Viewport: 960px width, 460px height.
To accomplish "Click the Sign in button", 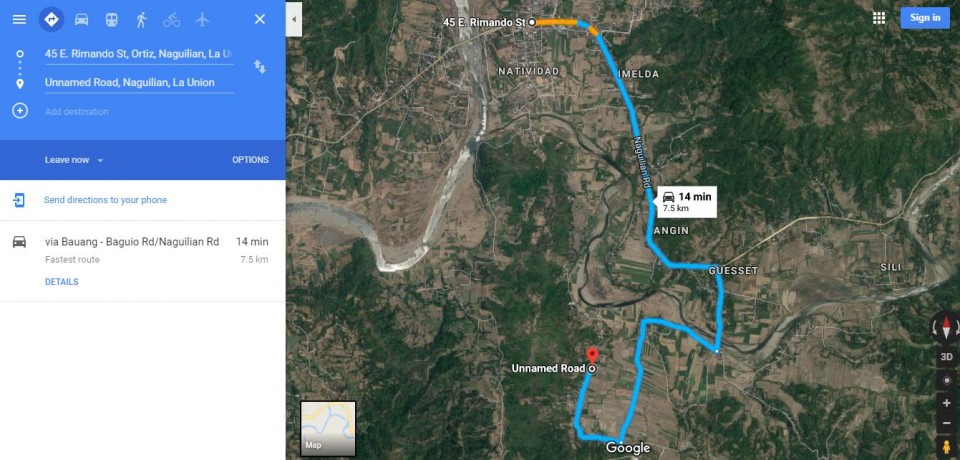I will point(924,18).
